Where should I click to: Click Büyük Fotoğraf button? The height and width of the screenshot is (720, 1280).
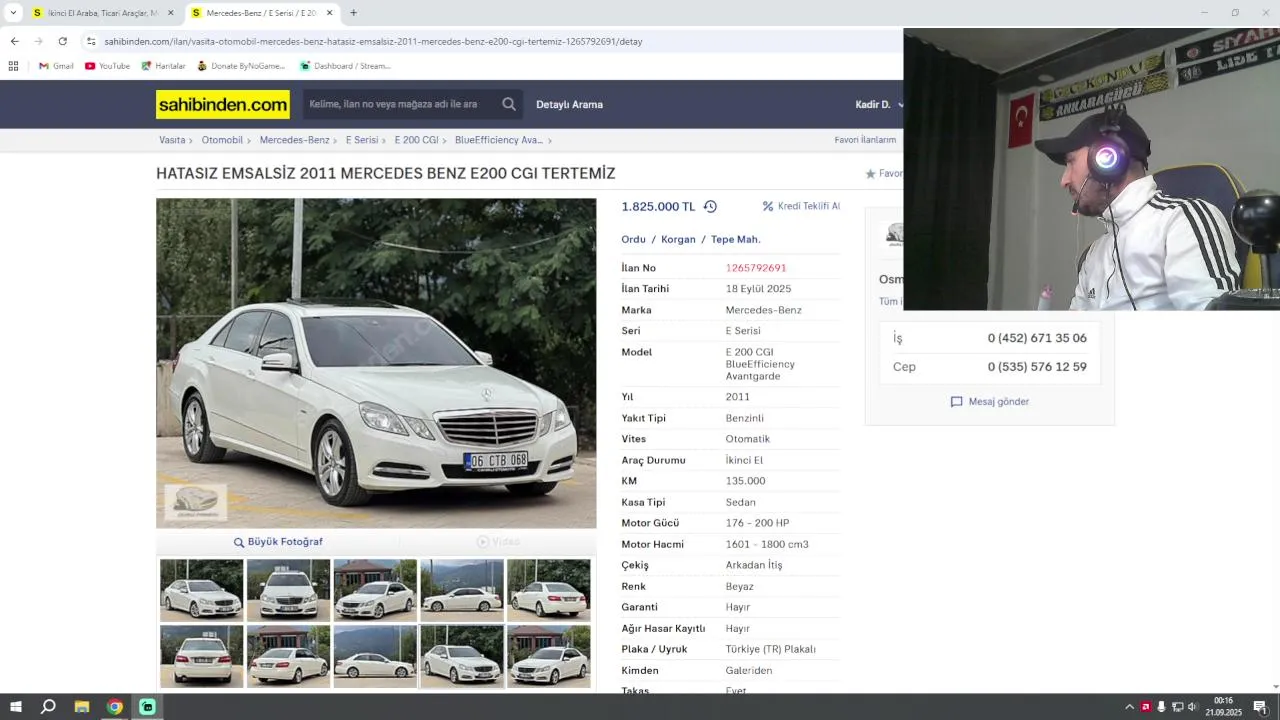(x=278, y=542)
